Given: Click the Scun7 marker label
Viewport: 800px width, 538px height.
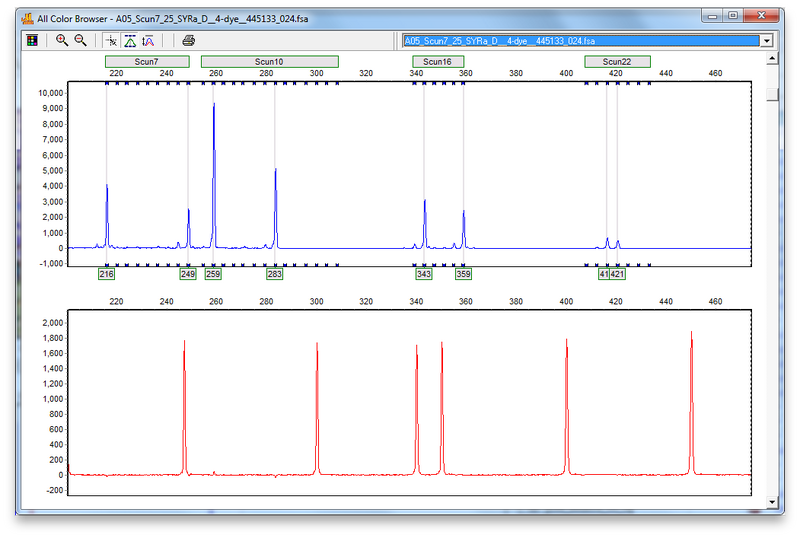Looking at the screenshot, I should tap(147, 62).
